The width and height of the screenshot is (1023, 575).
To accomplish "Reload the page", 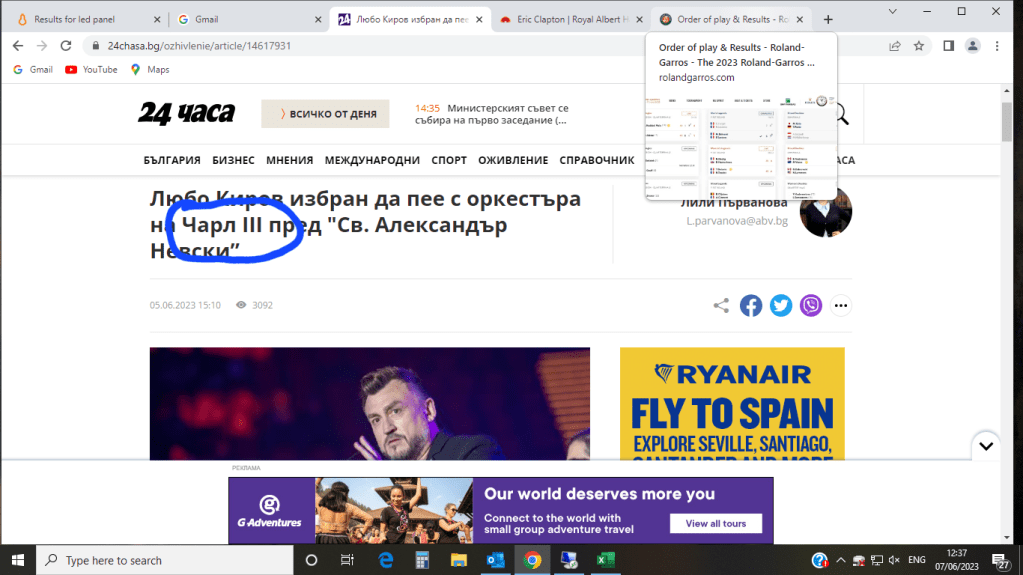I will tap(66, 46).
